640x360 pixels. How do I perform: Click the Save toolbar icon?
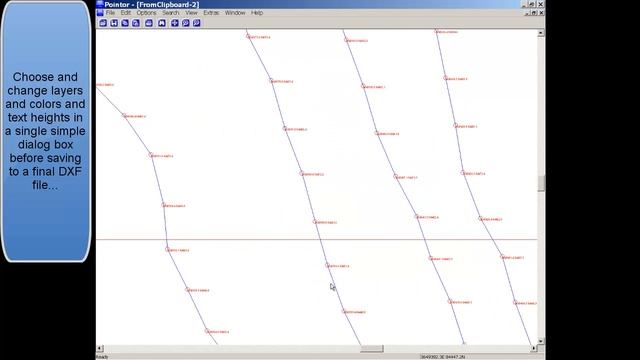click(114, 23)
